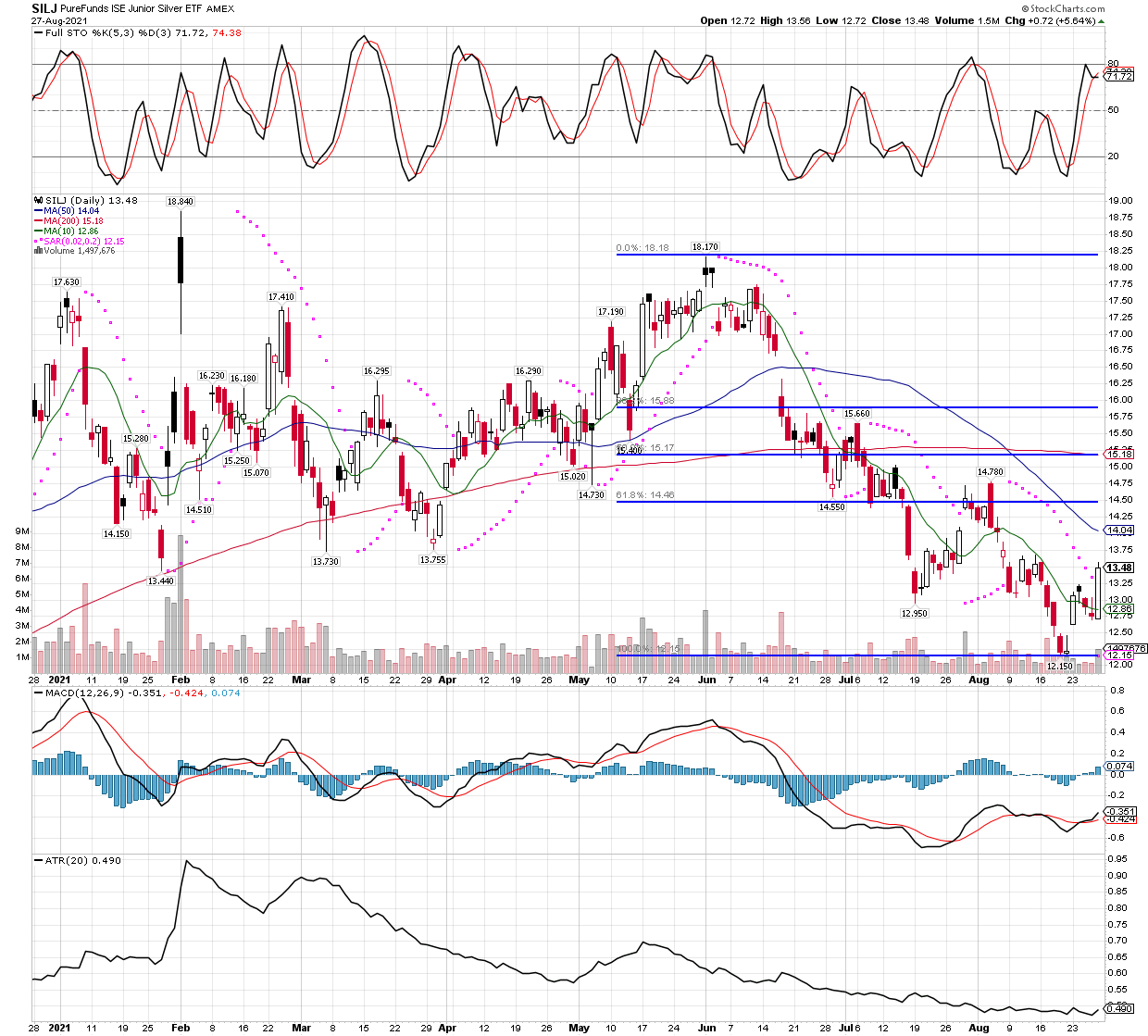Click the 14.550 price label
The width and height of the screenshot is (1148, 1036).
(x=832, y=507)
